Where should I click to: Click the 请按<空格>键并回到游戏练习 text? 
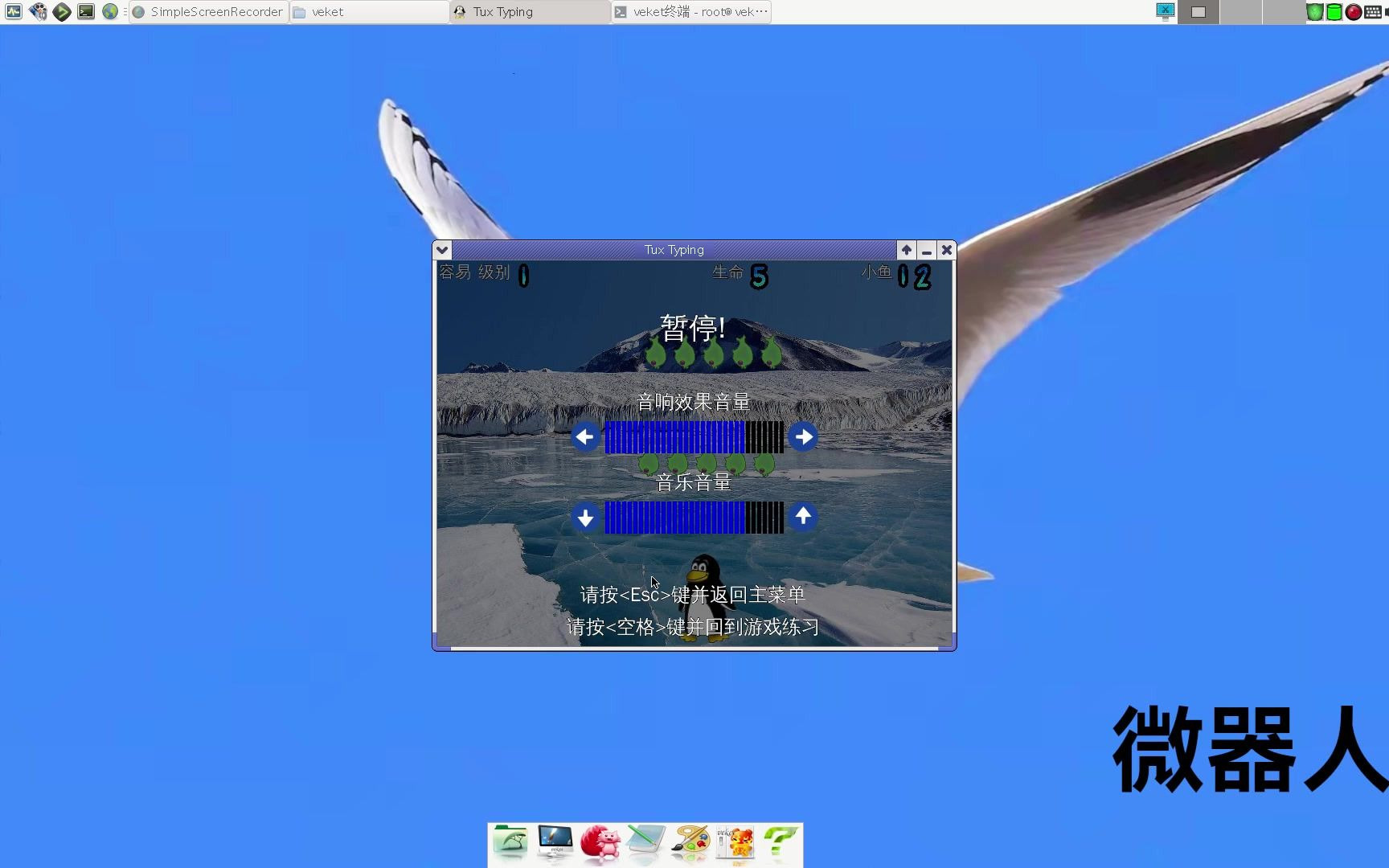pos(693,627)
